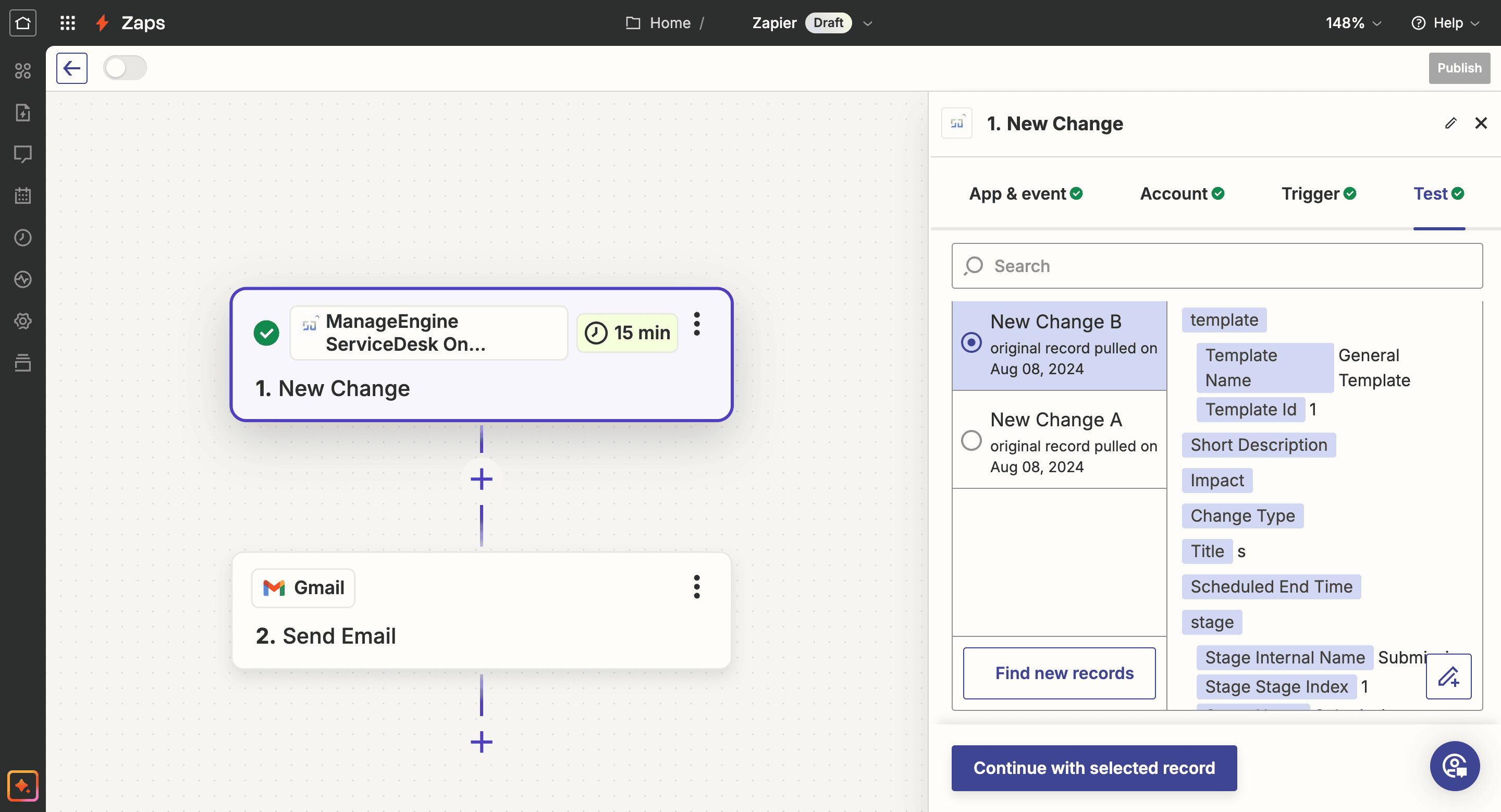Open the chat support bubble
The height and width of the screenshot is (812, 1501).
(x=1455, y=766)
